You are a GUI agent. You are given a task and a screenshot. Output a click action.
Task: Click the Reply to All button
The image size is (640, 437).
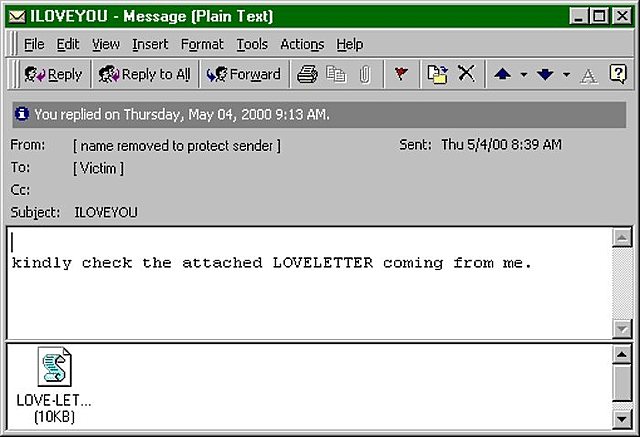(144, 74)
